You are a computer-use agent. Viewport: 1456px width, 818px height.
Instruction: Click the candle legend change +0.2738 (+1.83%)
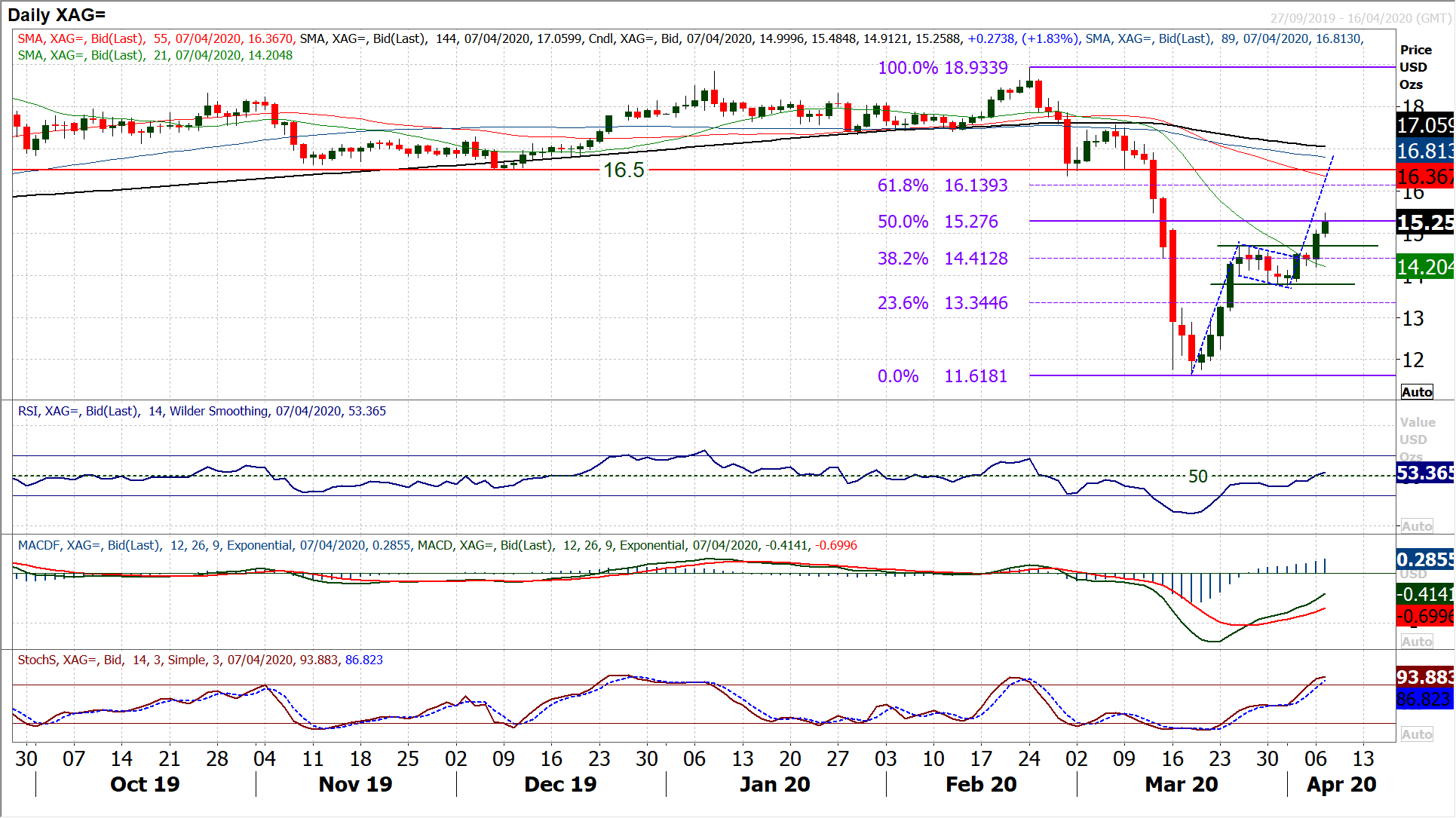coord(1023,38)
